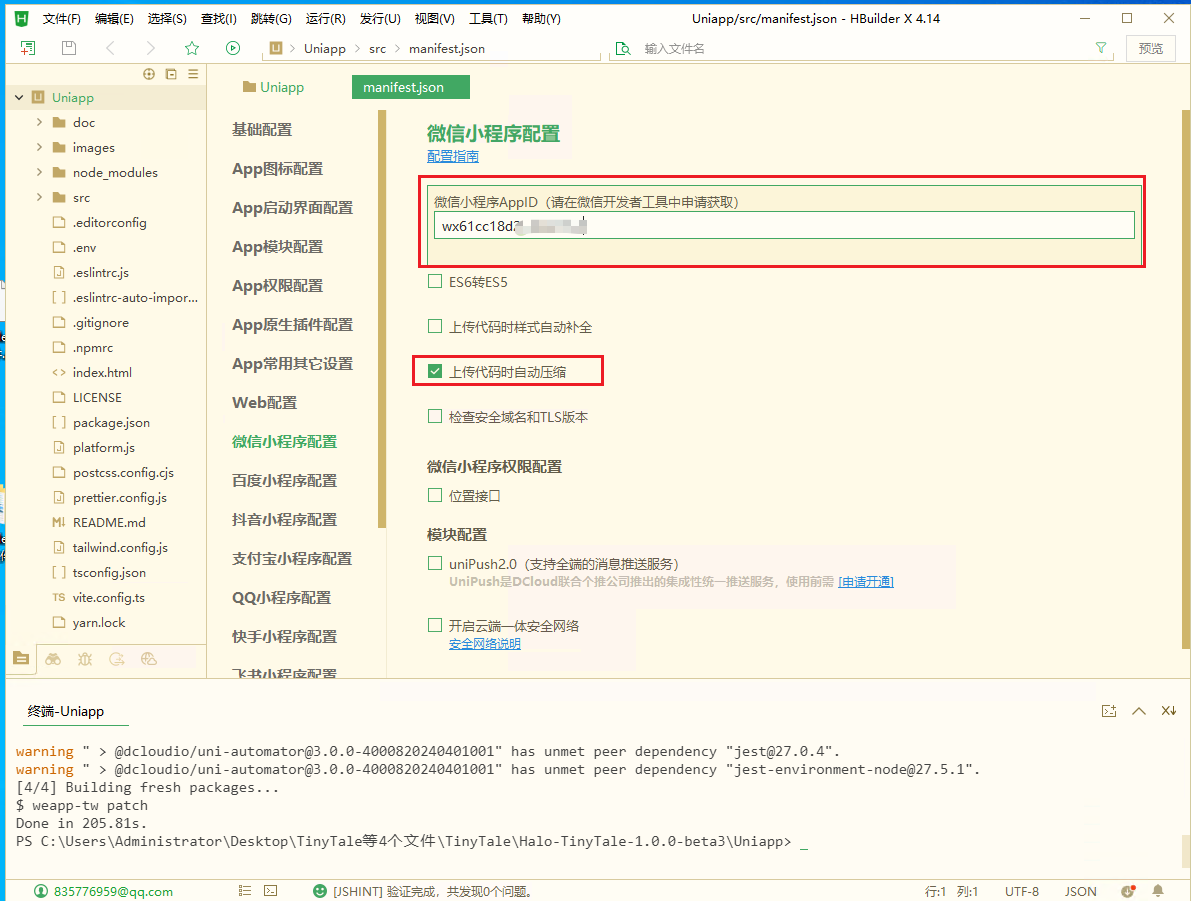Viewport: 1191px width, 901px height.
Task: Enable 检查安全域名和TLS版本 checkbox
Action: (x=435, y=416)
